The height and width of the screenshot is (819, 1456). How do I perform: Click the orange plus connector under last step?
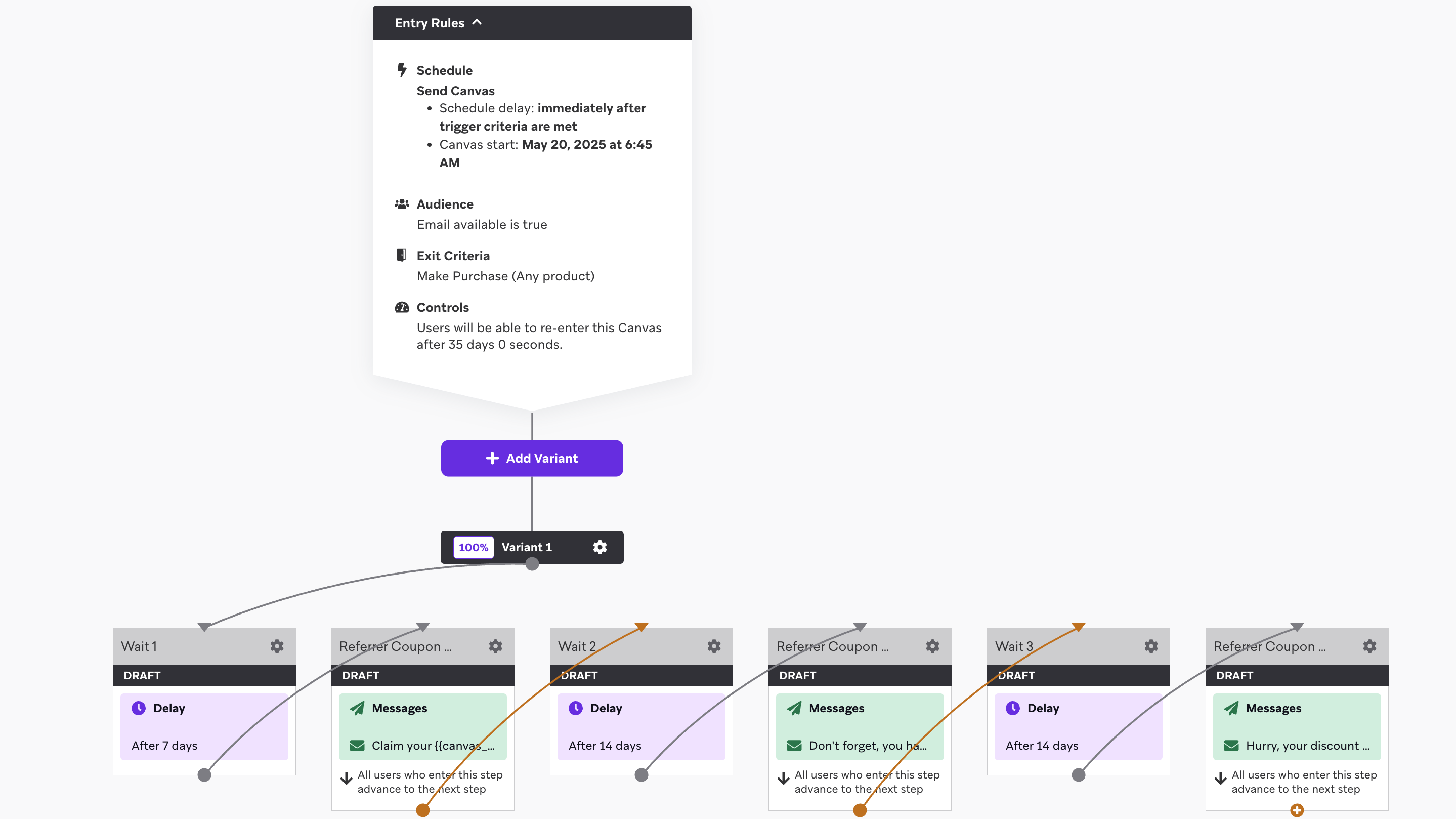click(1297, 810)
